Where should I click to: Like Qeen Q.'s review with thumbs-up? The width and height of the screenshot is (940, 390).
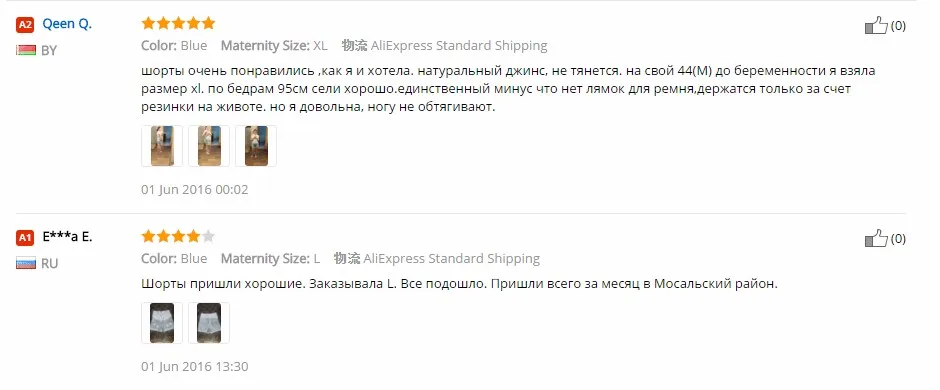tap(876, 26)
